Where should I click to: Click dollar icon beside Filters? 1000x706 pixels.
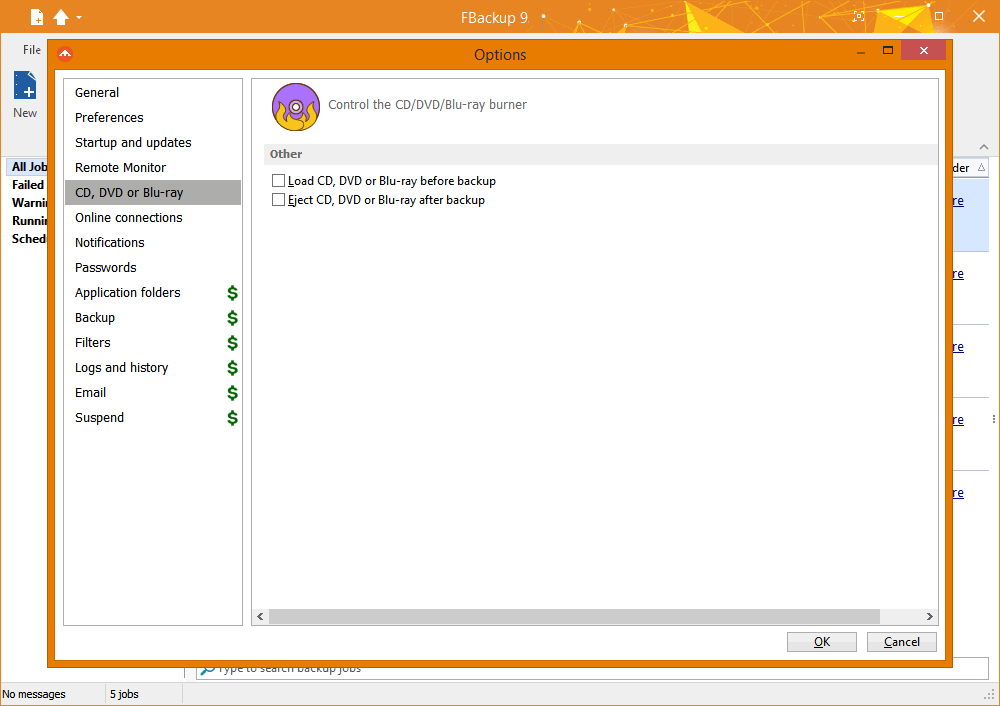coord(232,342)
